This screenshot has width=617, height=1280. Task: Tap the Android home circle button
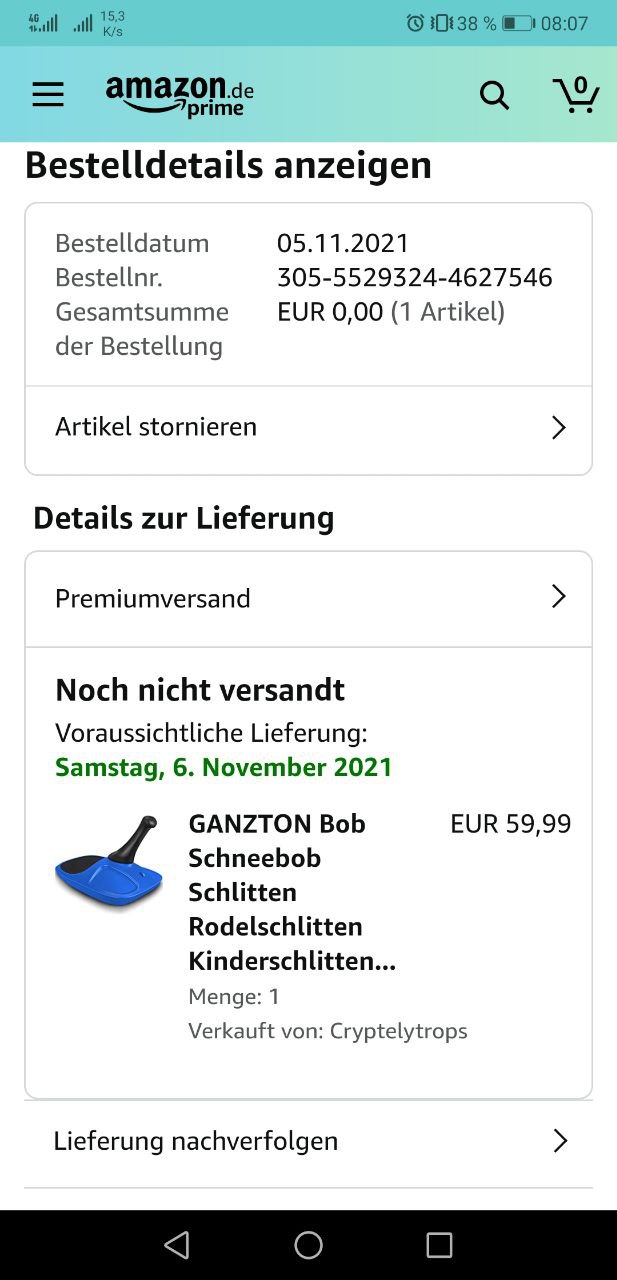click(x=308, y=1245)
